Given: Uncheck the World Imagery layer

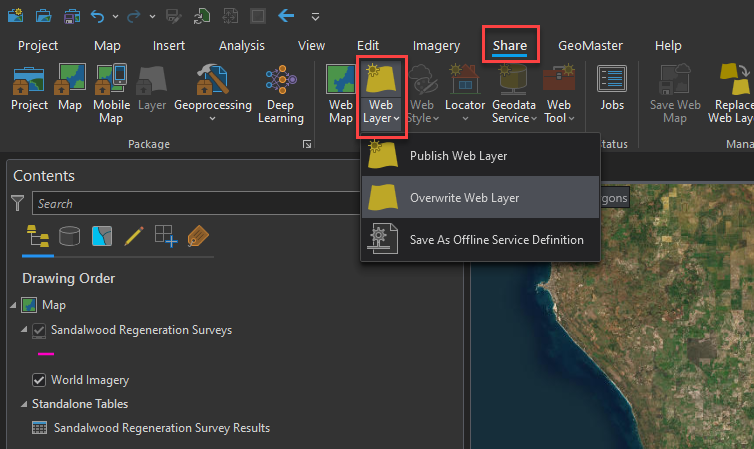Looking at the screenshot, I should (x=39, y=380).
